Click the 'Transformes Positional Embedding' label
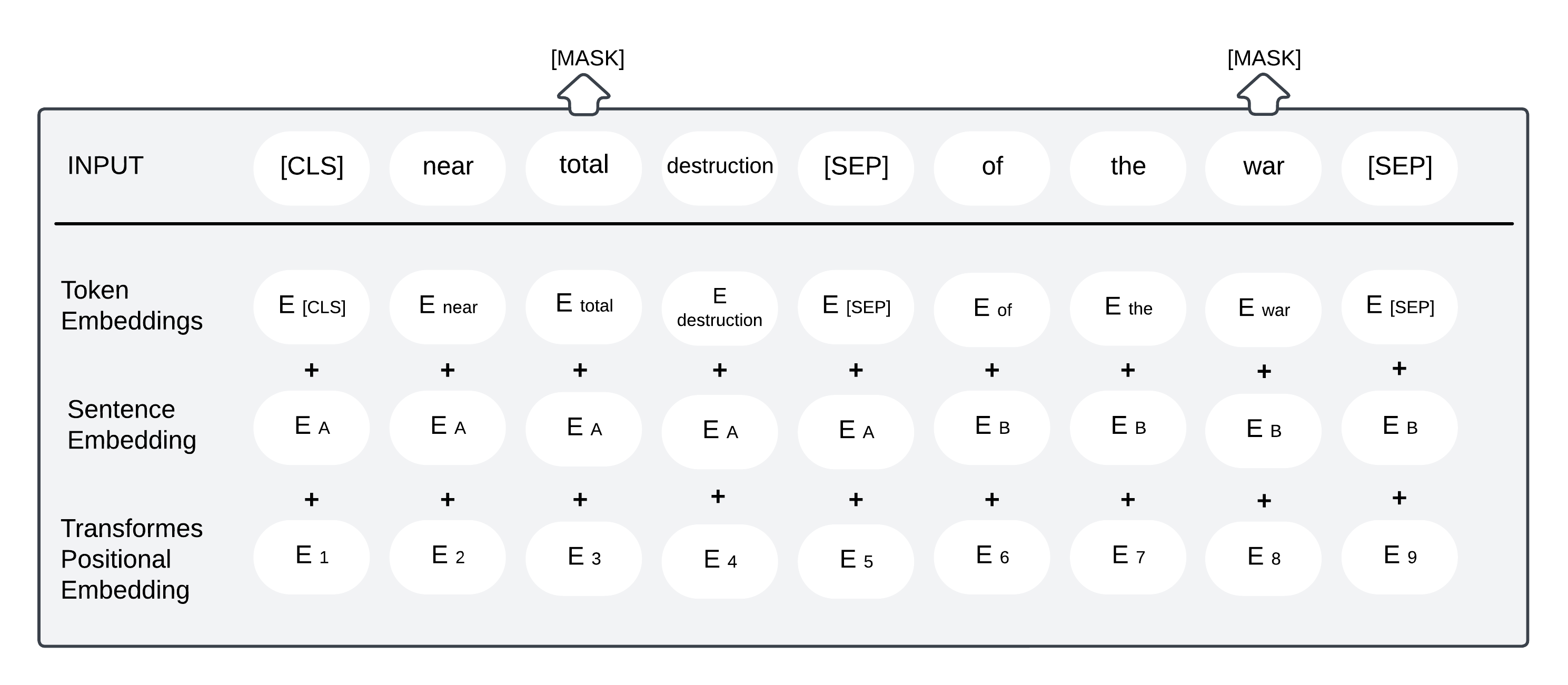This screenshot has height=685, width=1568. pyautogui.click(x=132, y=559)
